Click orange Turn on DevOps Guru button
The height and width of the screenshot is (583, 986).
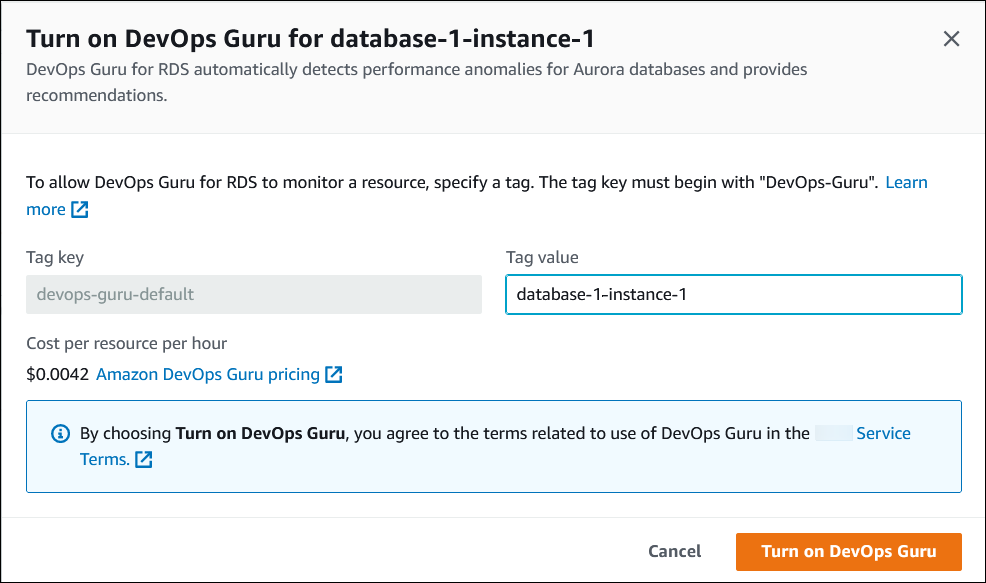848,551
